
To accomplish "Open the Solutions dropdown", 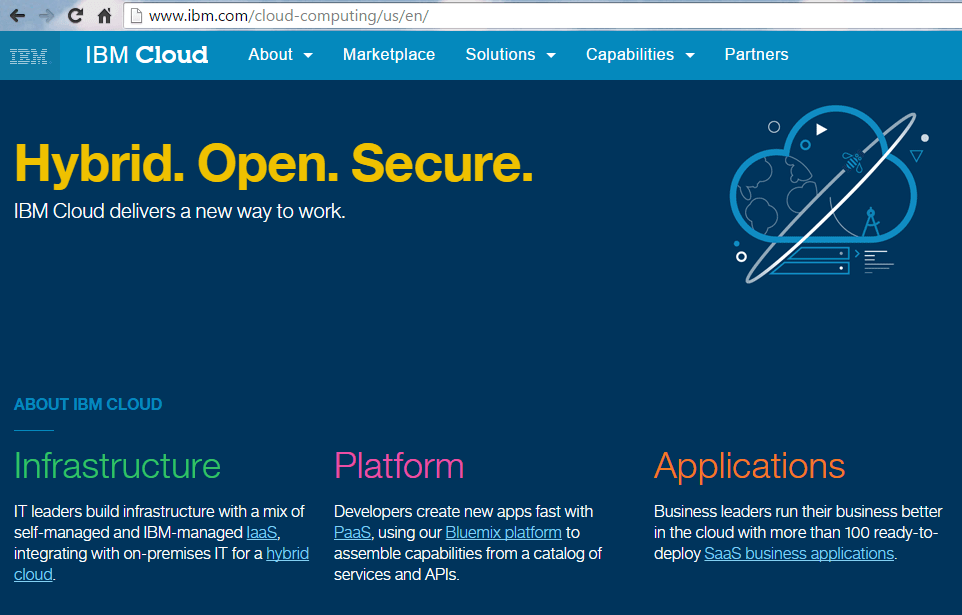I will point(509,55).
